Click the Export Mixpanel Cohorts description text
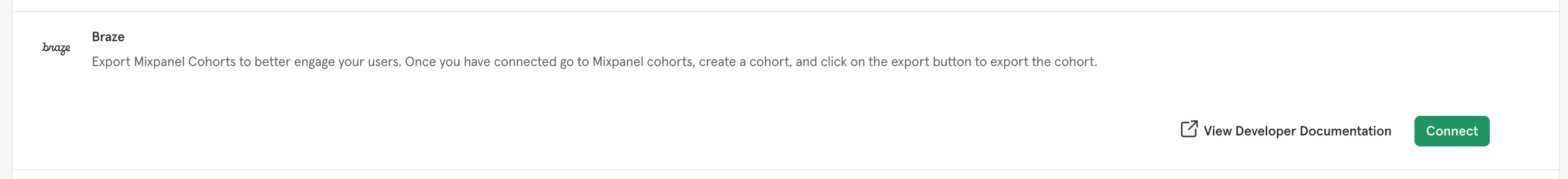The height and width of the screenshot is (179, 1568). coord(594,62)
